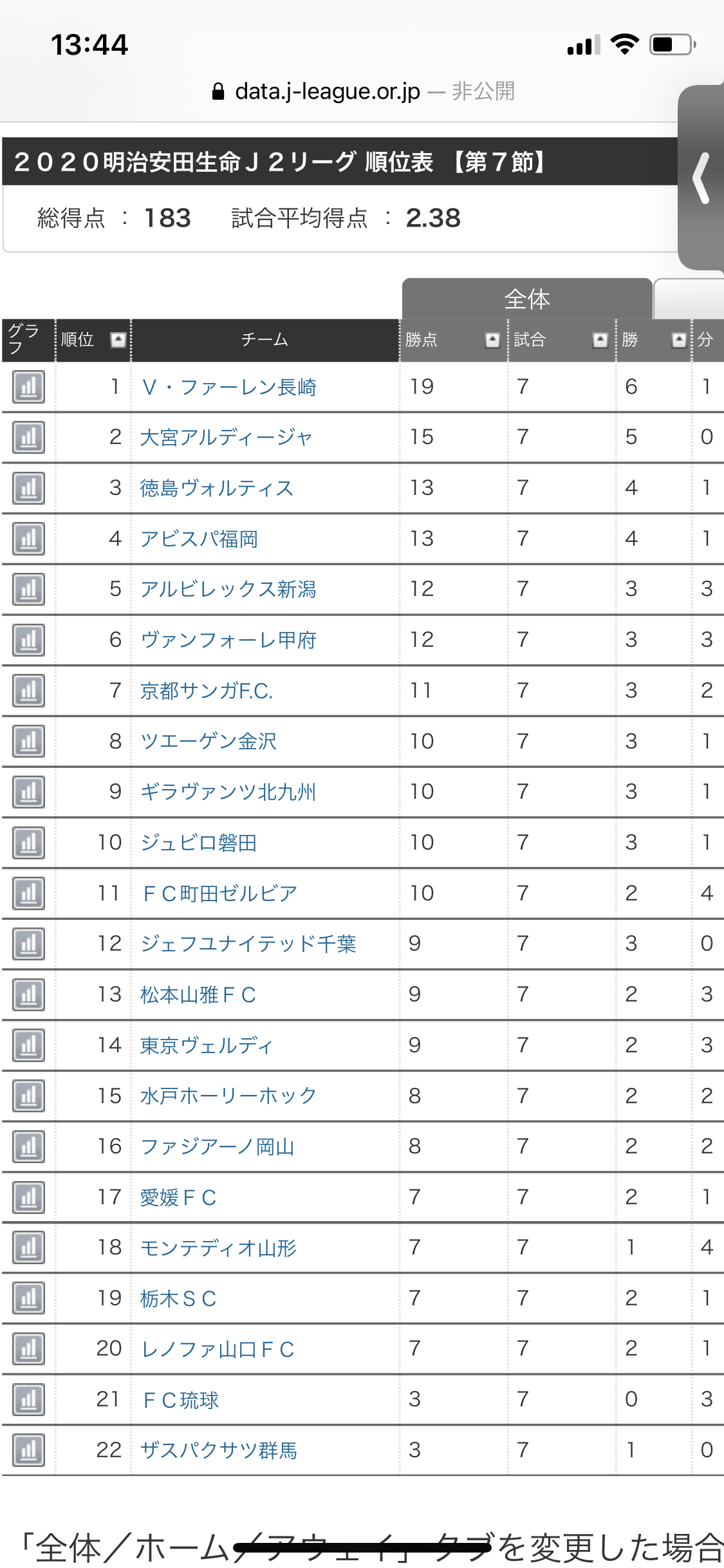Image resolution: width=724 pixels, height=1568 pixels.
Task: Click graph icon for ザスパクサツ群馬
Action: (x=28, y=1450)
